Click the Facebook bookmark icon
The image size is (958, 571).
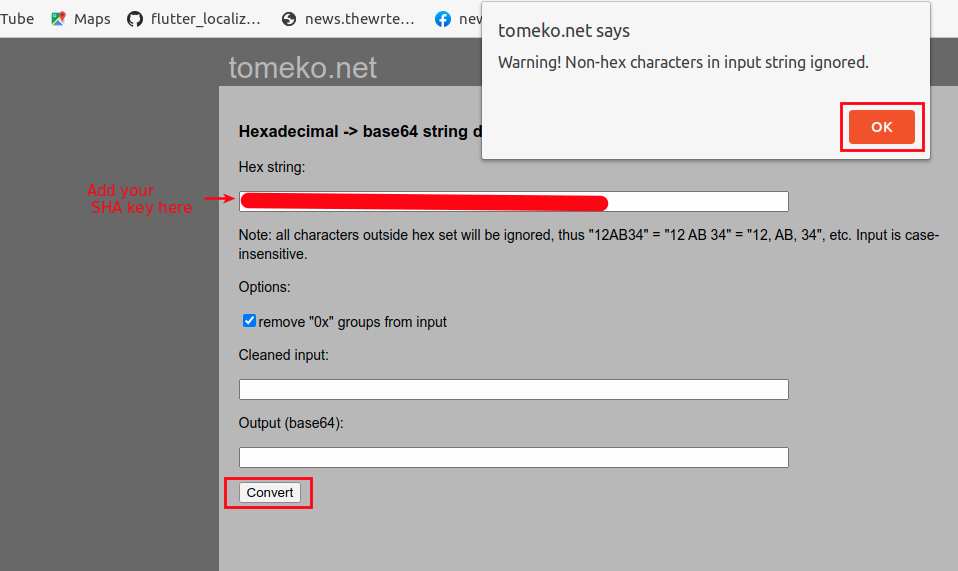(x=443, y=18)
